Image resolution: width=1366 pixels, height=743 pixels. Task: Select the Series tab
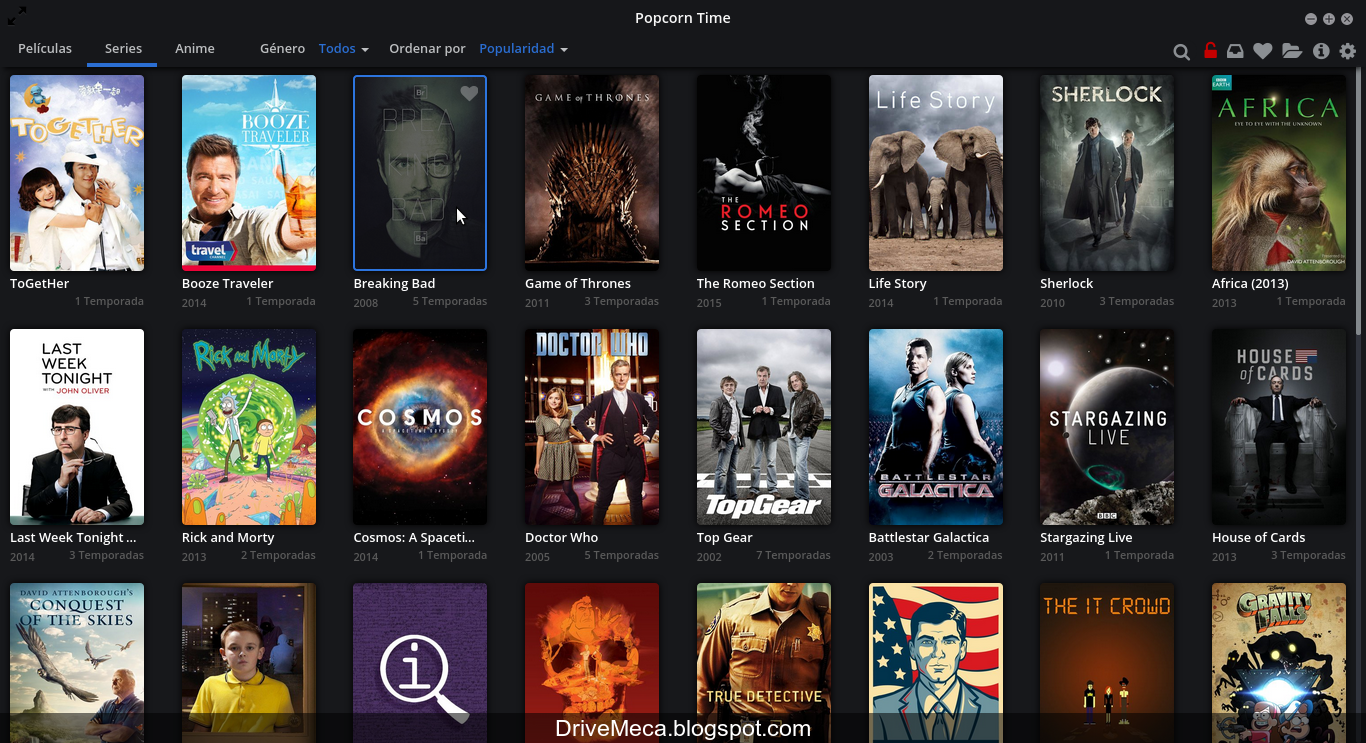[x=122, y=48]
